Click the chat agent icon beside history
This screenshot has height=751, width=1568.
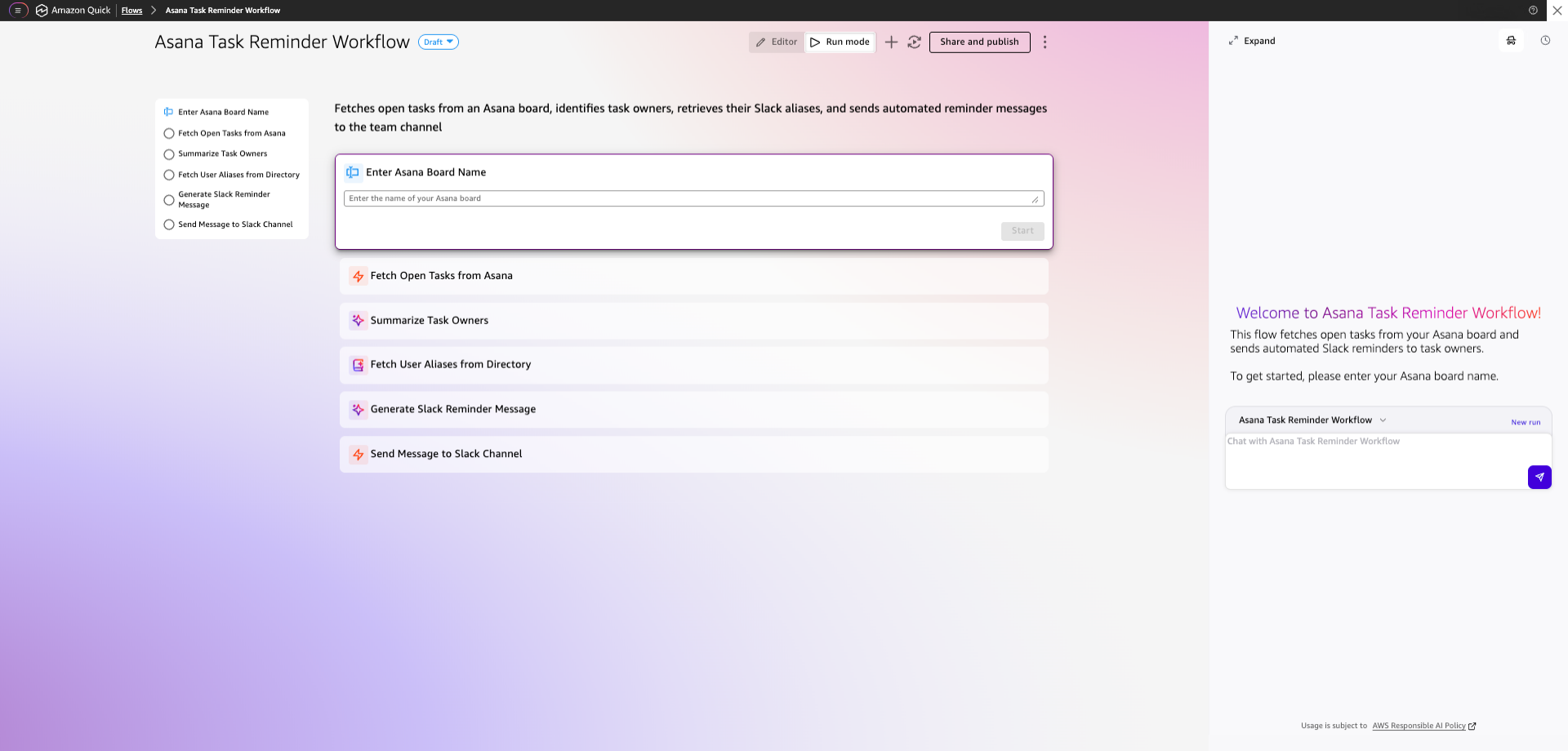click(1511, 41)
